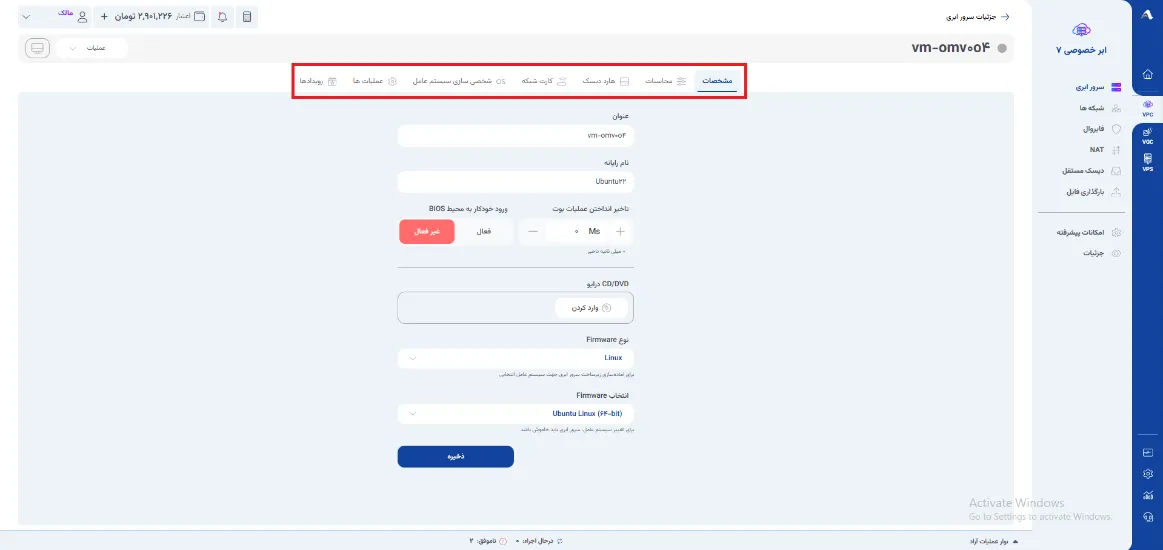Open the settings gear in lower rail
This screenshot has width=1163, height=550.
click(1147, 474)
